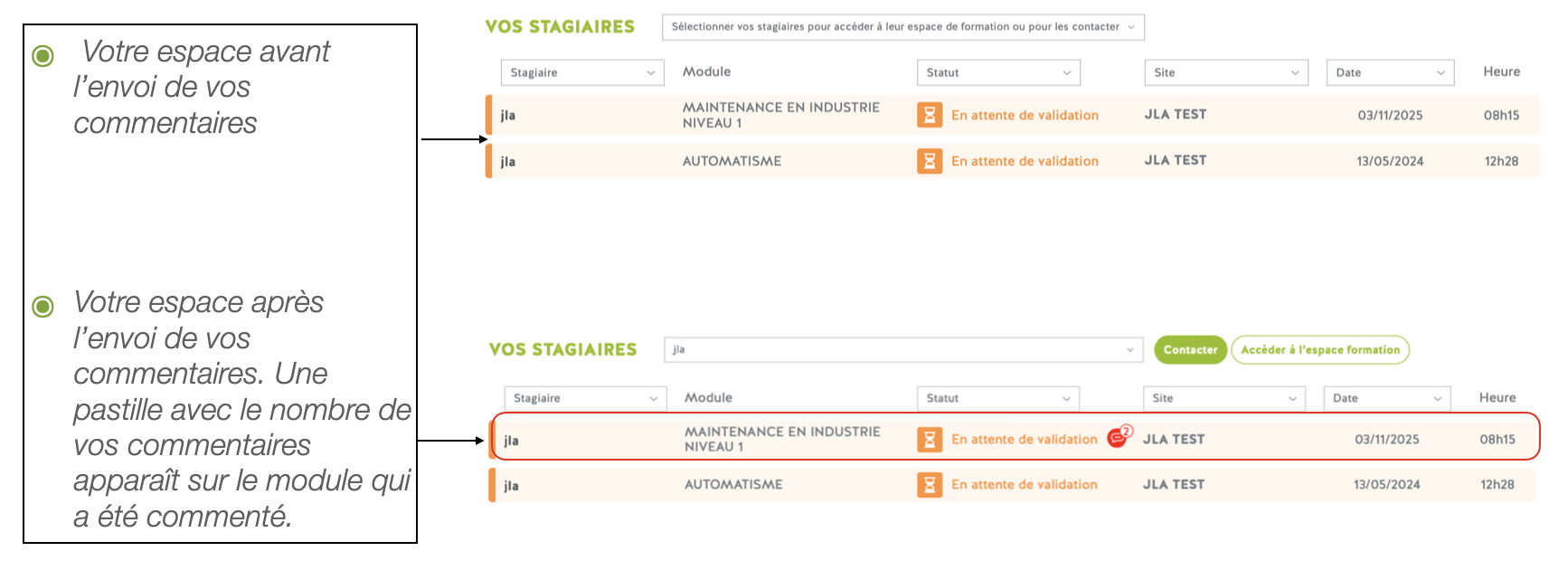Click the Heure column header in bottom table
1568x561 pixels.
1497,398
